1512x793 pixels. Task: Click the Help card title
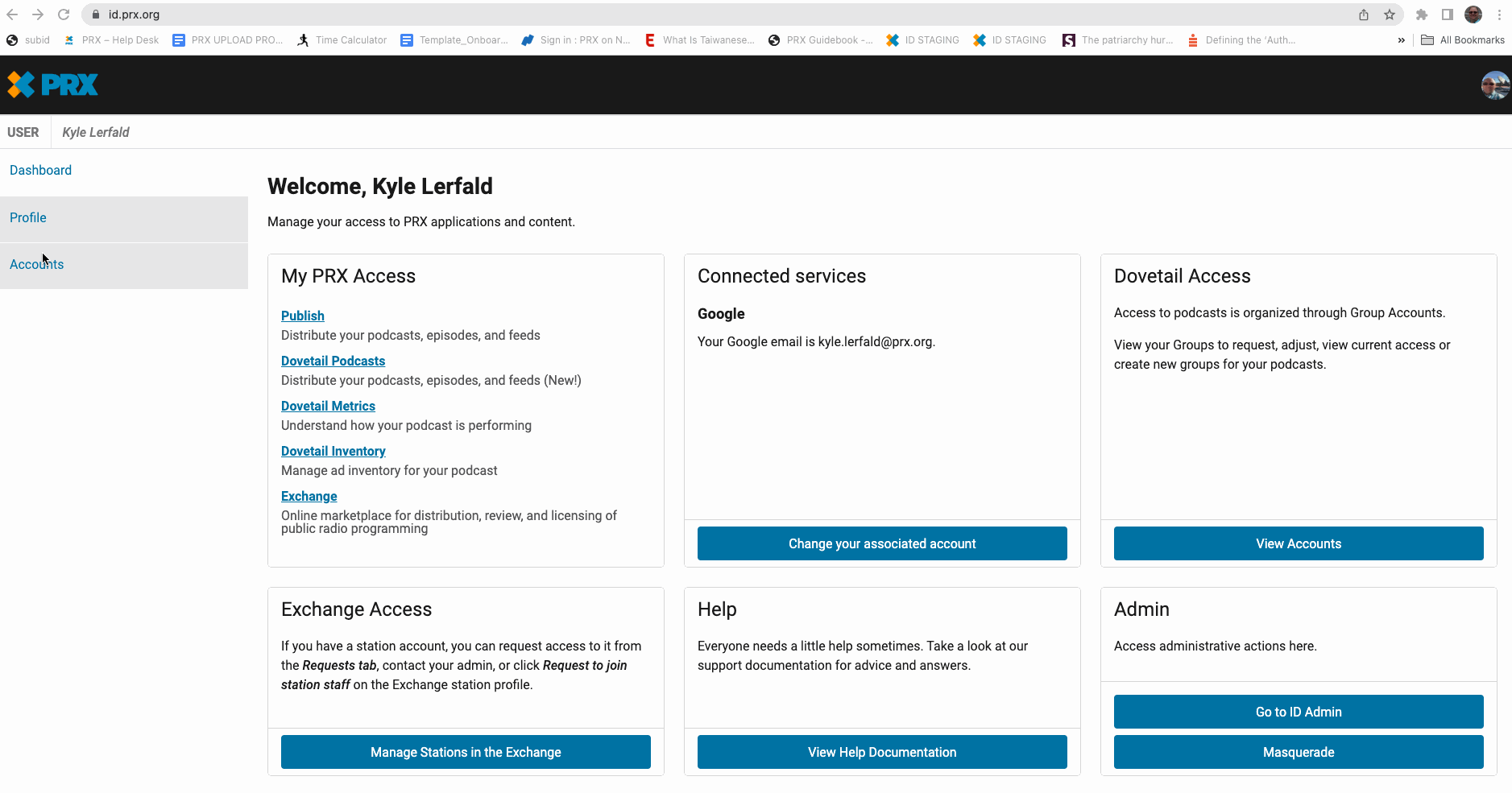tap(717, 609)
